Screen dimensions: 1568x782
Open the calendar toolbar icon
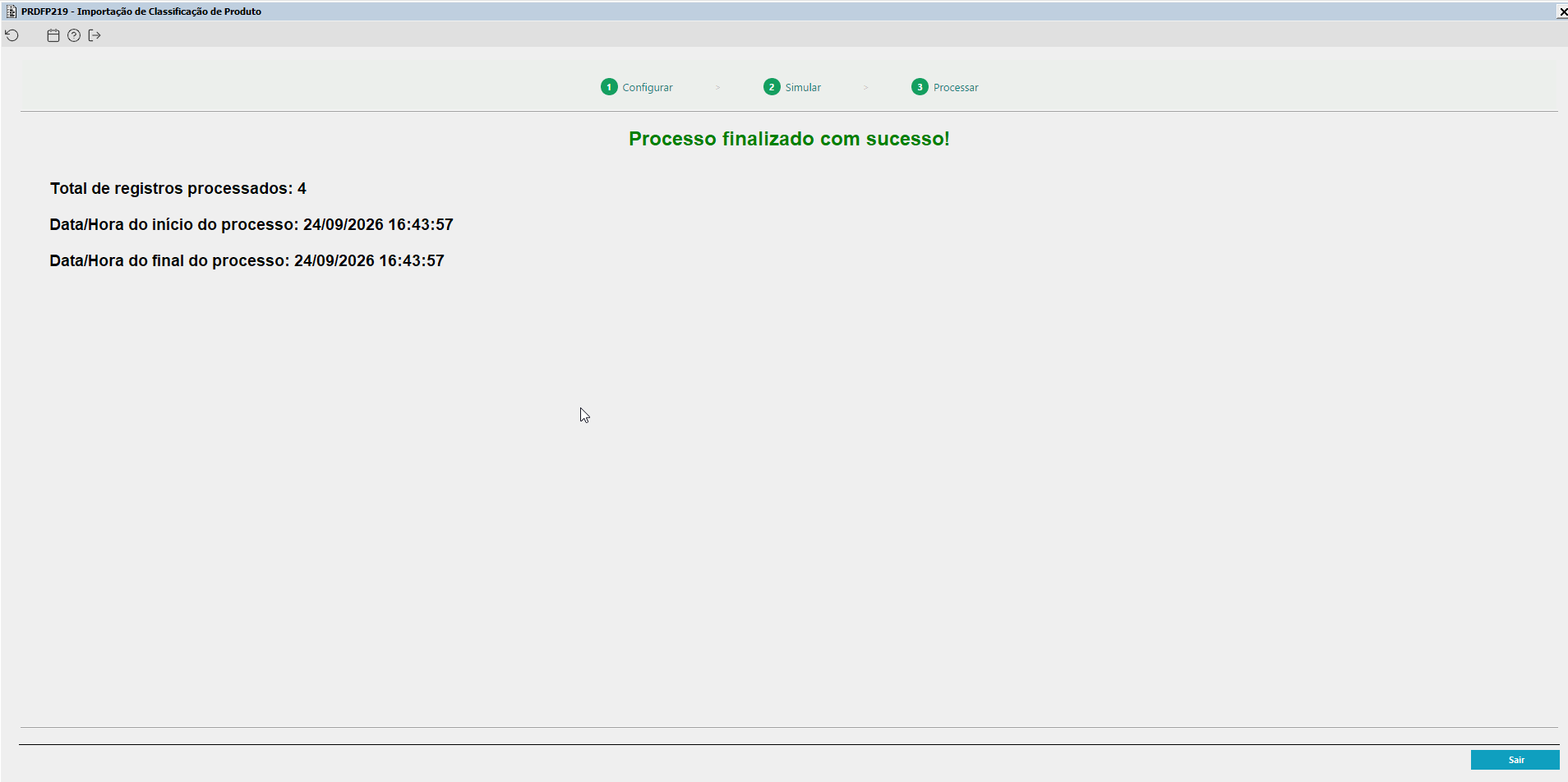point(53,35)
